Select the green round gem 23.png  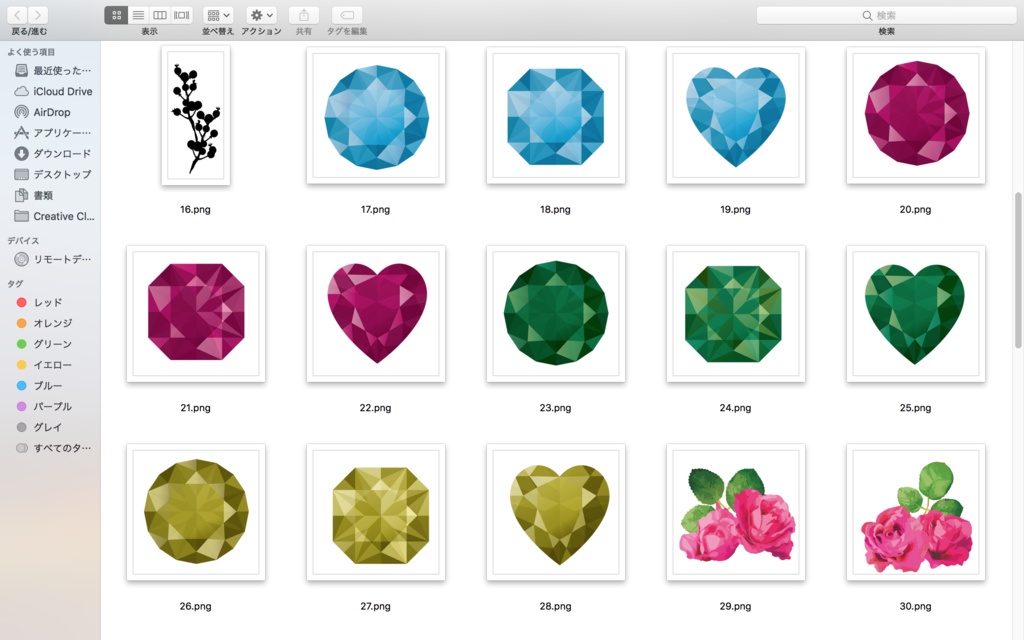pyautogui.click(x=556, y=313)
